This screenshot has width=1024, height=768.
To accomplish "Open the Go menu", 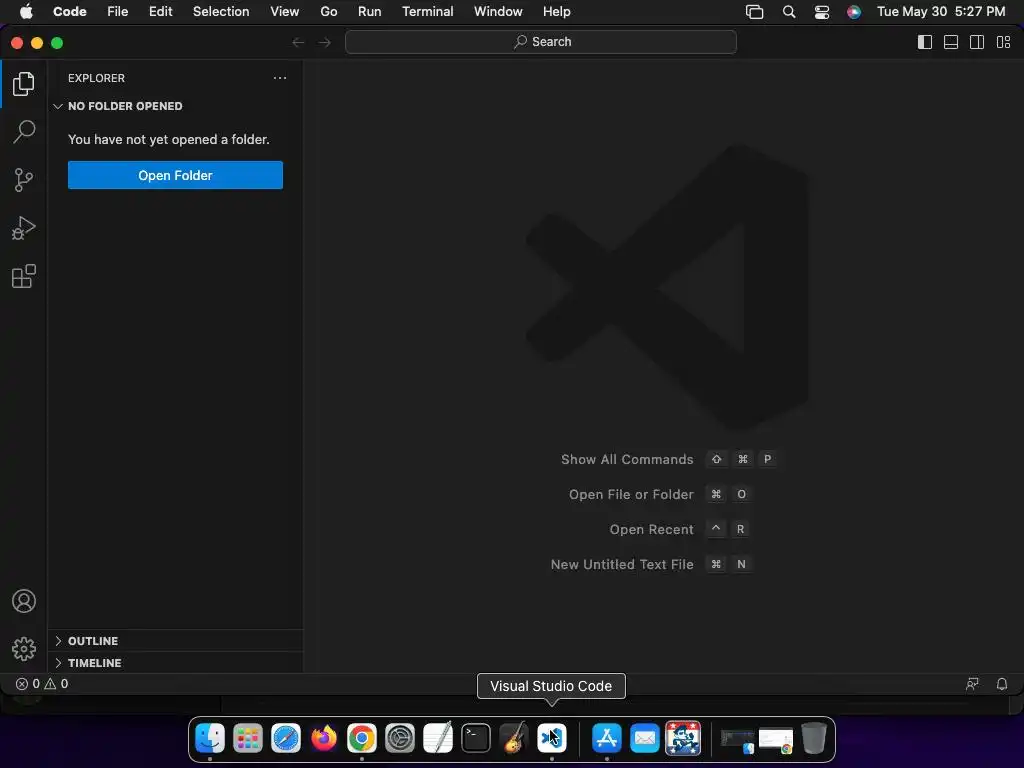I will point(328,12).
